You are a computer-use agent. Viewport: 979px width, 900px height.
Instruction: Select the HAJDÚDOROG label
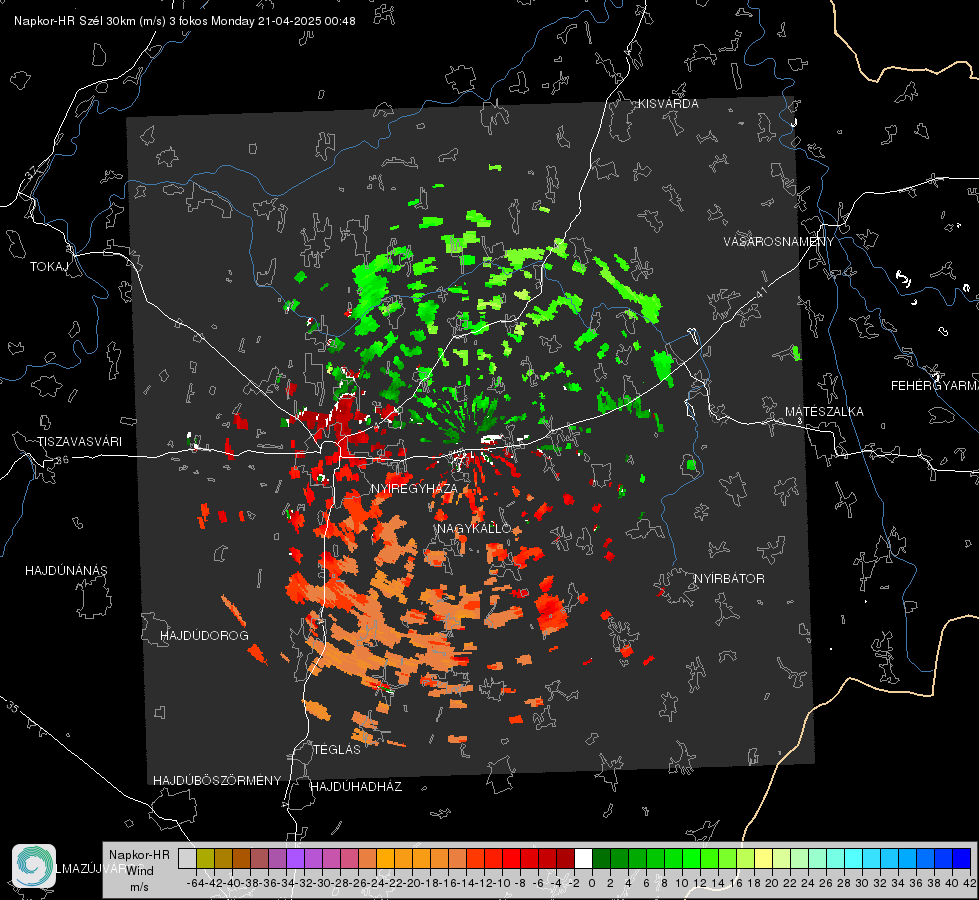coord(204,635)
